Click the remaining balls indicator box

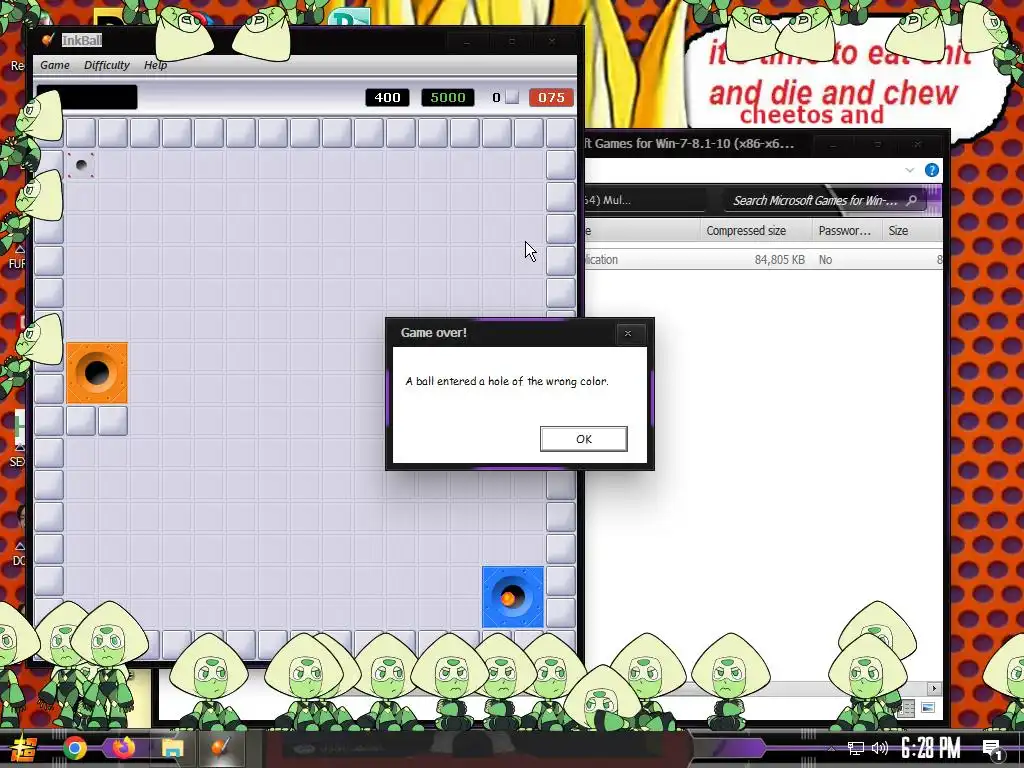click(512, 97)
